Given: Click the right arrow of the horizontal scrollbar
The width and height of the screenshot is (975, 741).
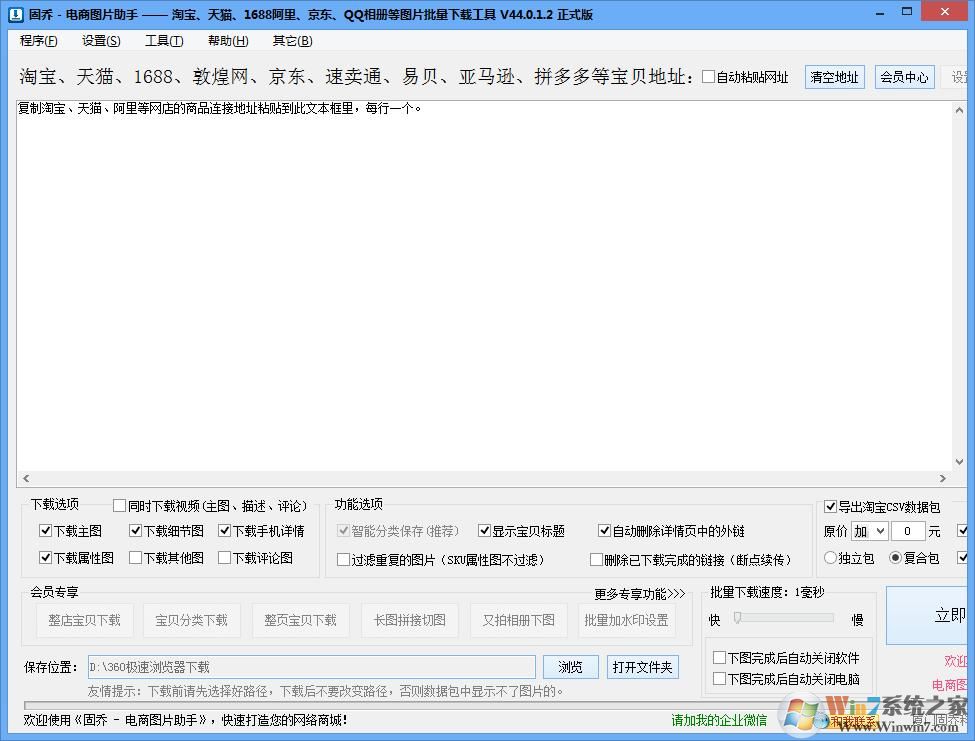Looking at the screenshot, I should [942, 479].
